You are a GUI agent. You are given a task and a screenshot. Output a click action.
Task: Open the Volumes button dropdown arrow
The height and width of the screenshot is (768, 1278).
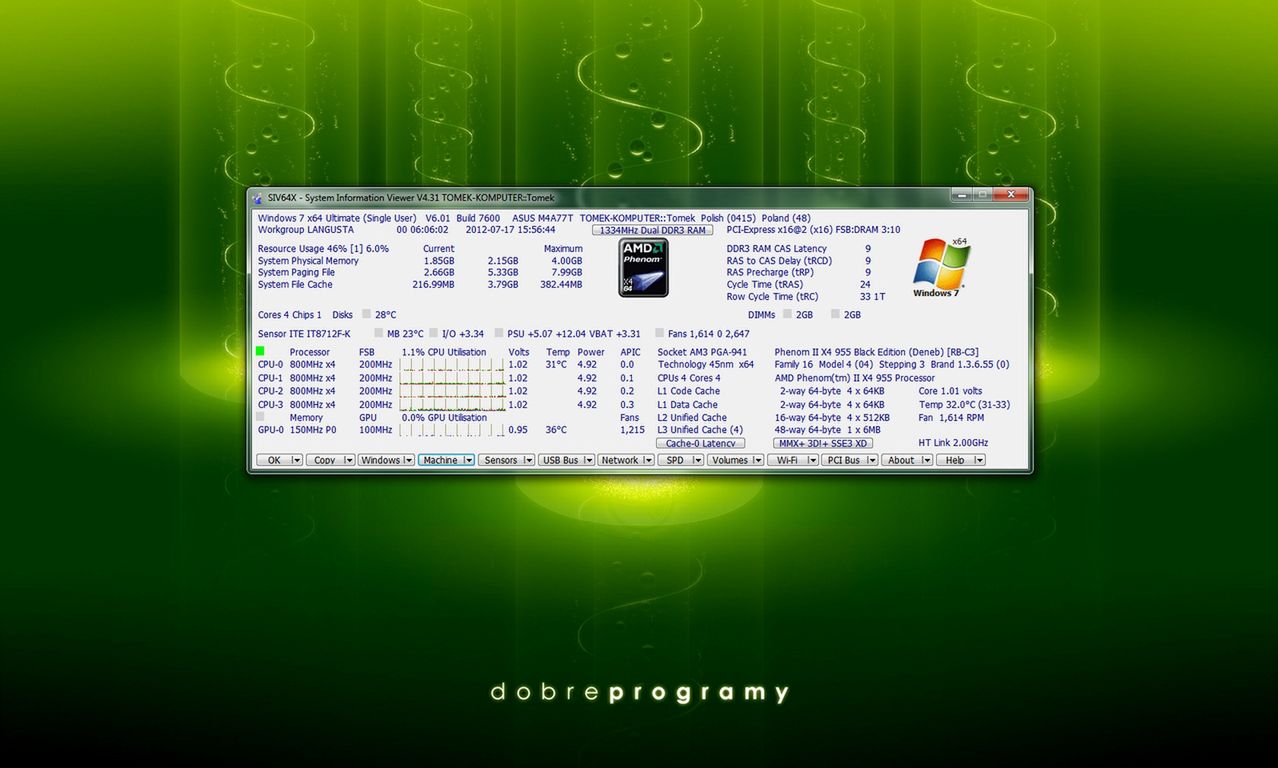pyautogui.click(x=757, y=460)
